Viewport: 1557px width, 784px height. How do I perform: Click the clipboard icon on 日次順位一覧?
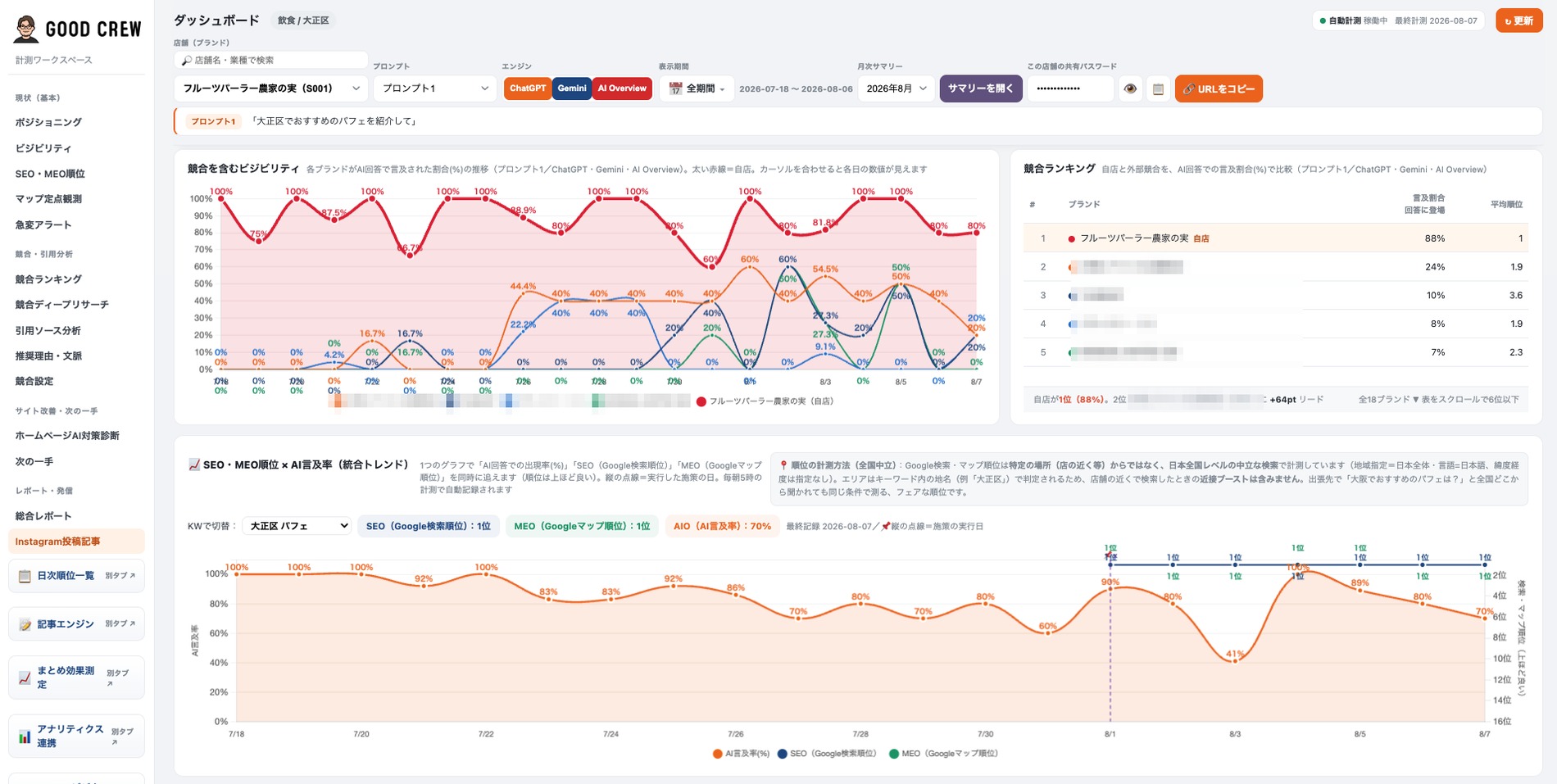(25, 576)
